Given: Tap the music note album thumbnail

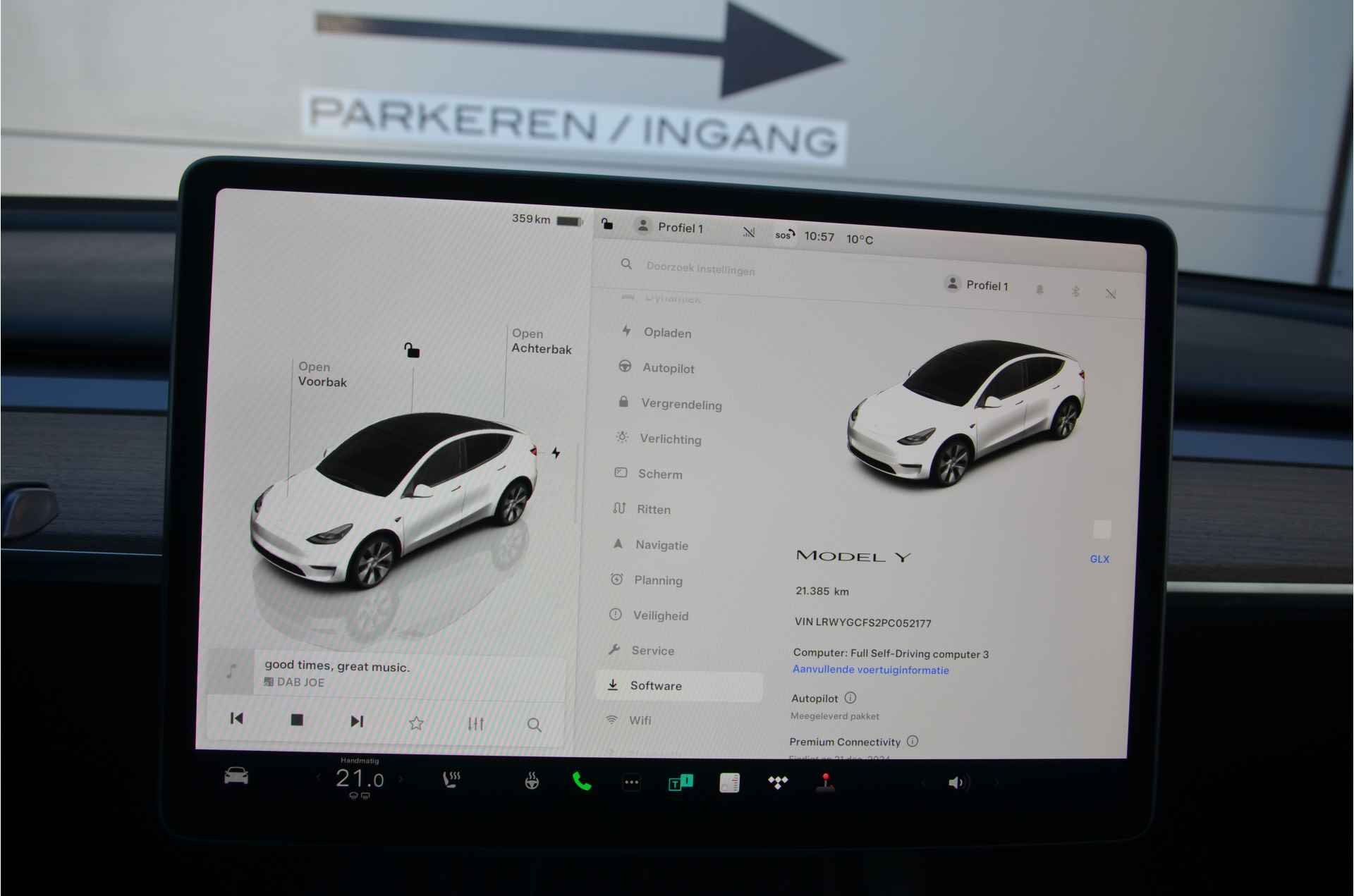Looking at the screenshot, I should (x=231, y=671).
